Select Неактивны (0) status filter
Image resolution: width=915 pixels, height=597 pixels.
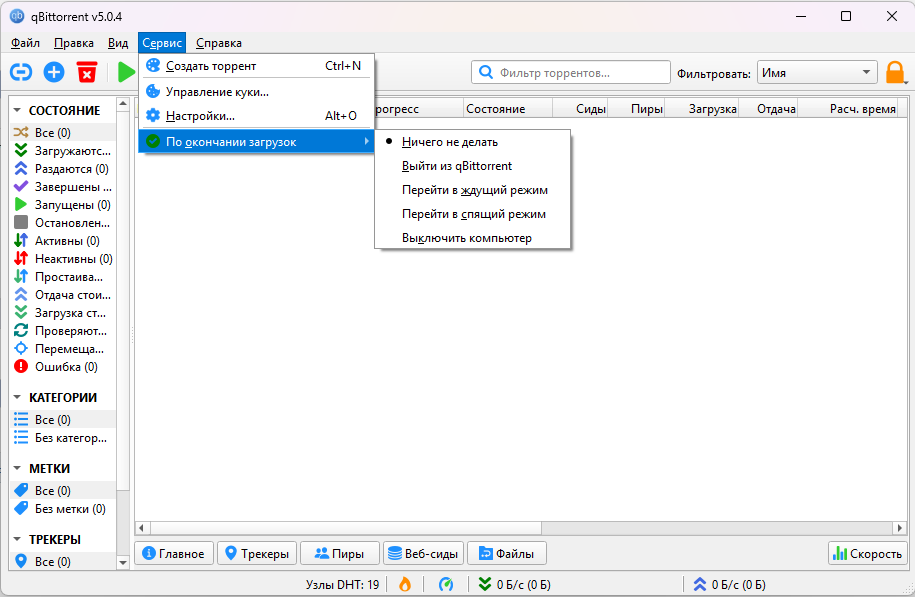pyautogui.click(x=62, y=259)
